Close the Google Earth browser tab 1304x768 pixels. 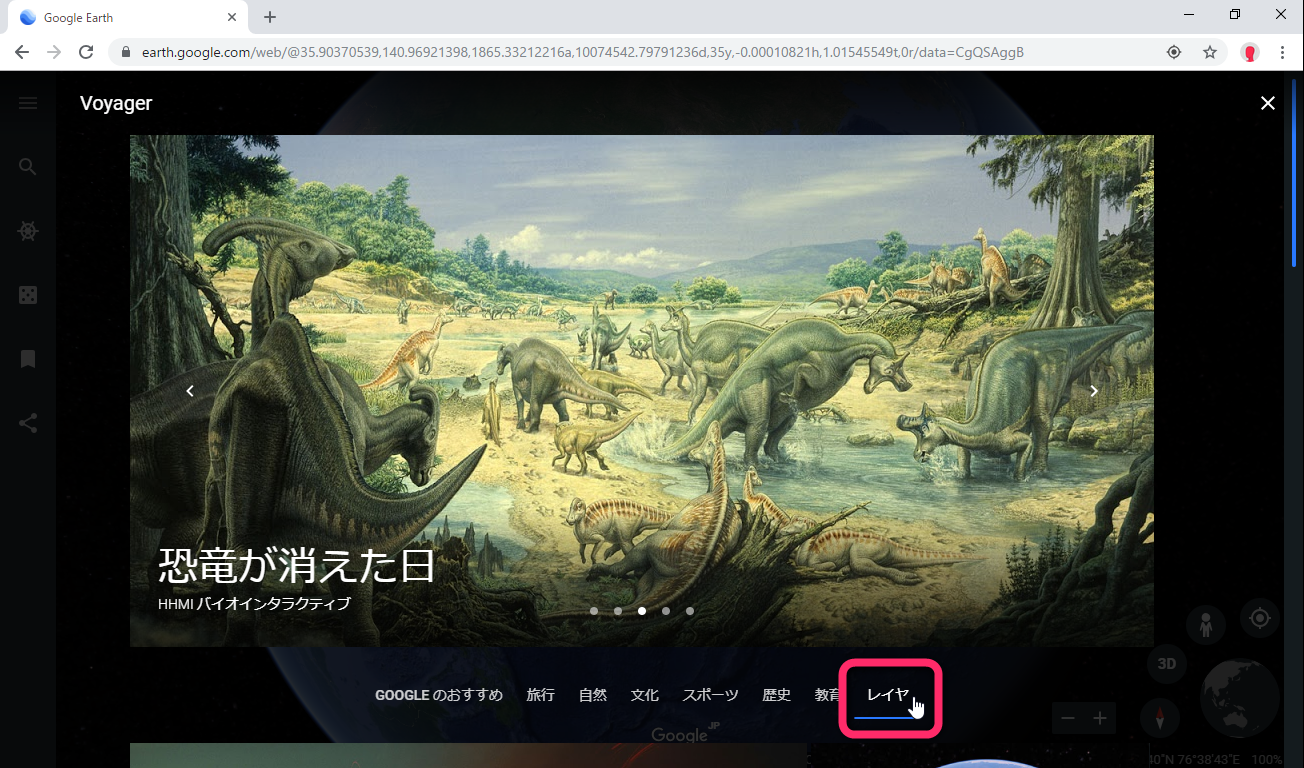tap(232, 17)
